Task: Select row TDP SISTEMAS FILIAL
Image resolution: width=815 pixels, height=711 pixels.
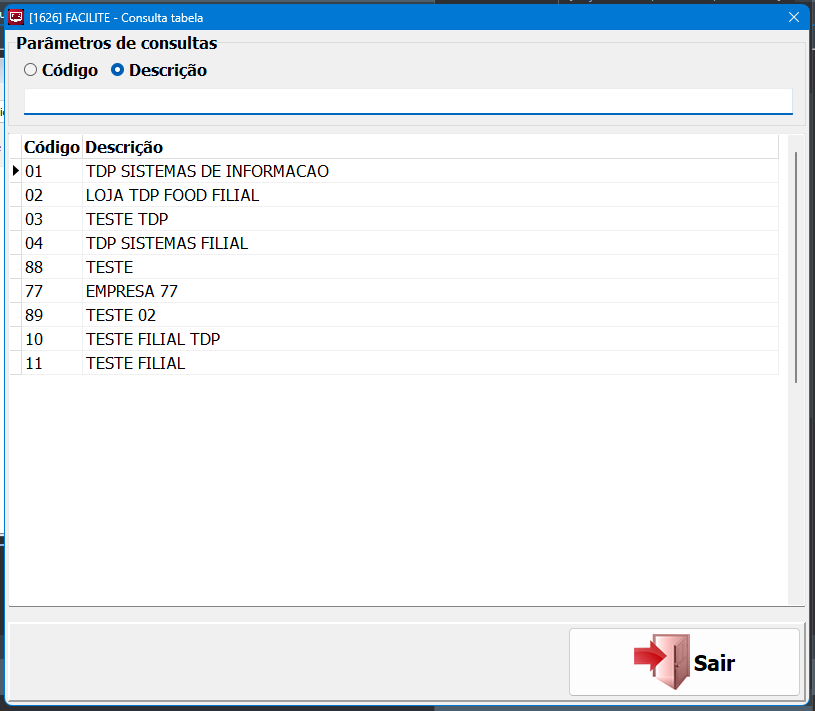Action: point(394,243)
